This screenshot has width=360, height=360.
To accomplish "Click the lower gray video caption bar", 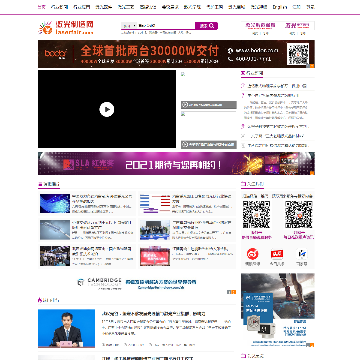I will [209, 145].
